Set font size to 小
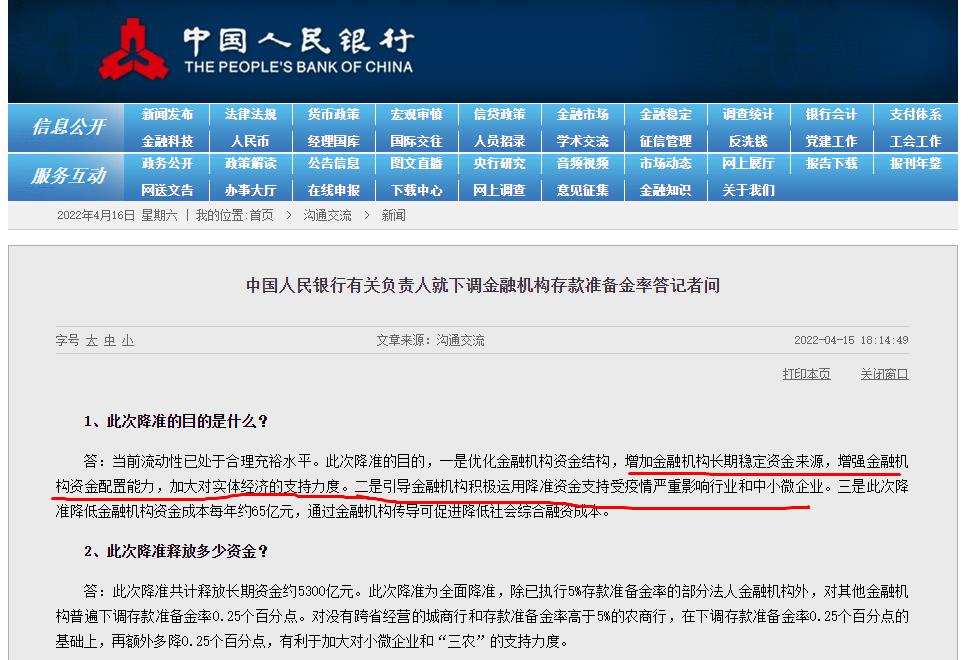The width and height of the screenshot is (971, 660). click(x=128, y=341)
